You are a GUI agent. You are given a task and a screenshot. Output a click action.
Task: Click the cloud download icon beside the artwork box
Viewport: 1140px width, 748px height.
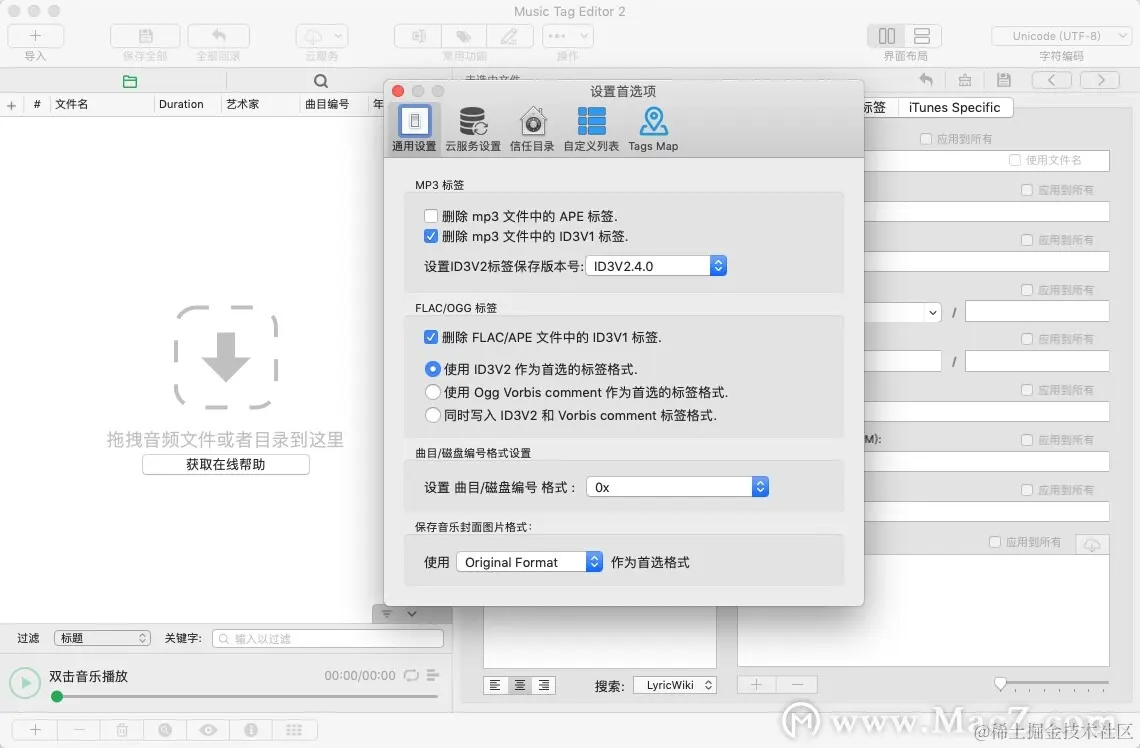pos(1091,544)
